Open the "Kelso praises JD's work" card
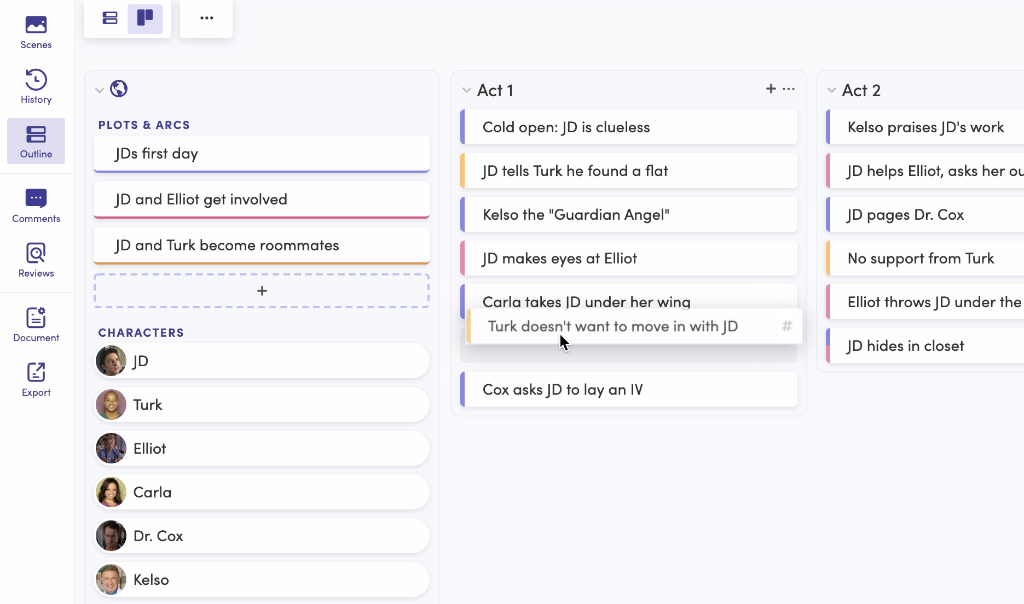This screenshot has height=604, width=1024. click(925, 127)
